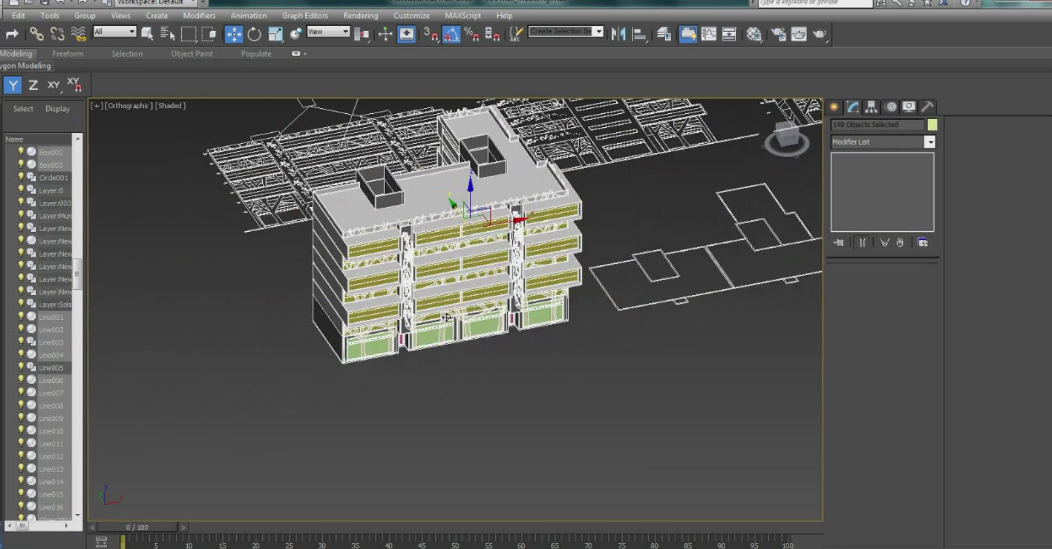Choose the Unlink Selection tool

[57, 34]
